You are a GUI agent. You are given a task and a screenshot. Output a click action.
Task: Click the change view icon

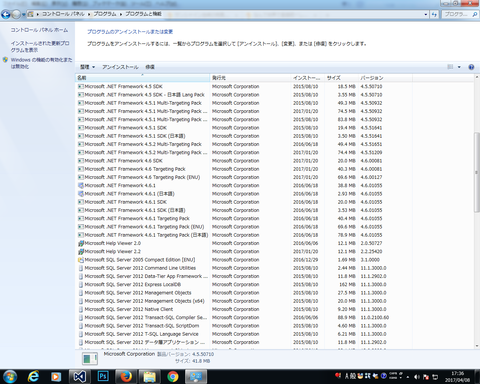tap(450, 67)
